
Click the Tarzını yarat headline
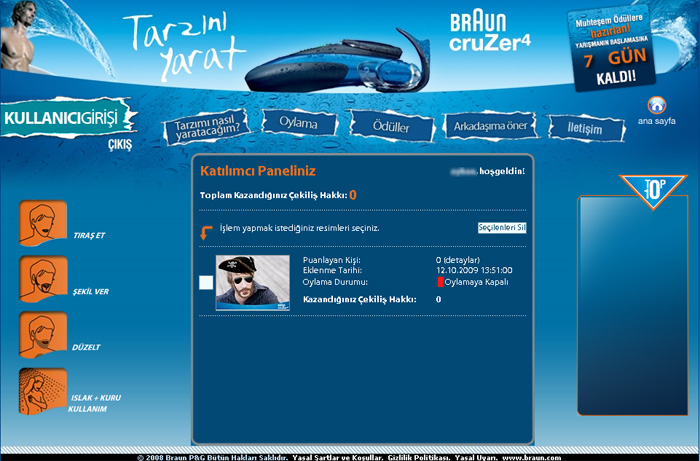[x=184, y=46]
